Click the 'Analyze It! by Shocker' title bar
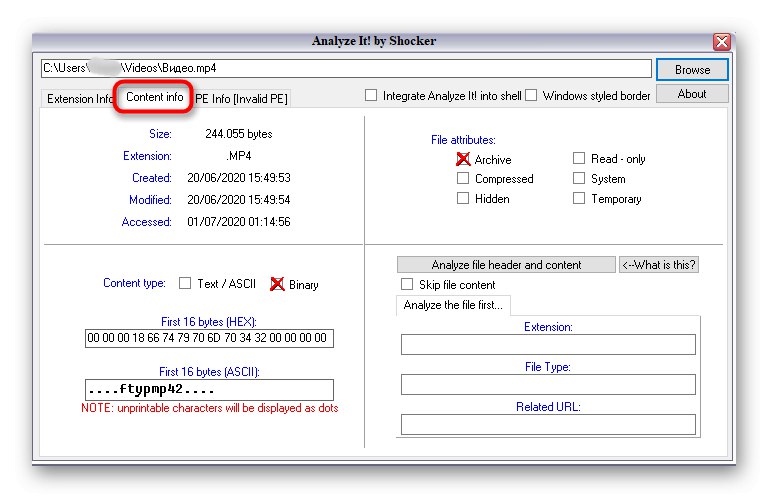 coord(374,41)
